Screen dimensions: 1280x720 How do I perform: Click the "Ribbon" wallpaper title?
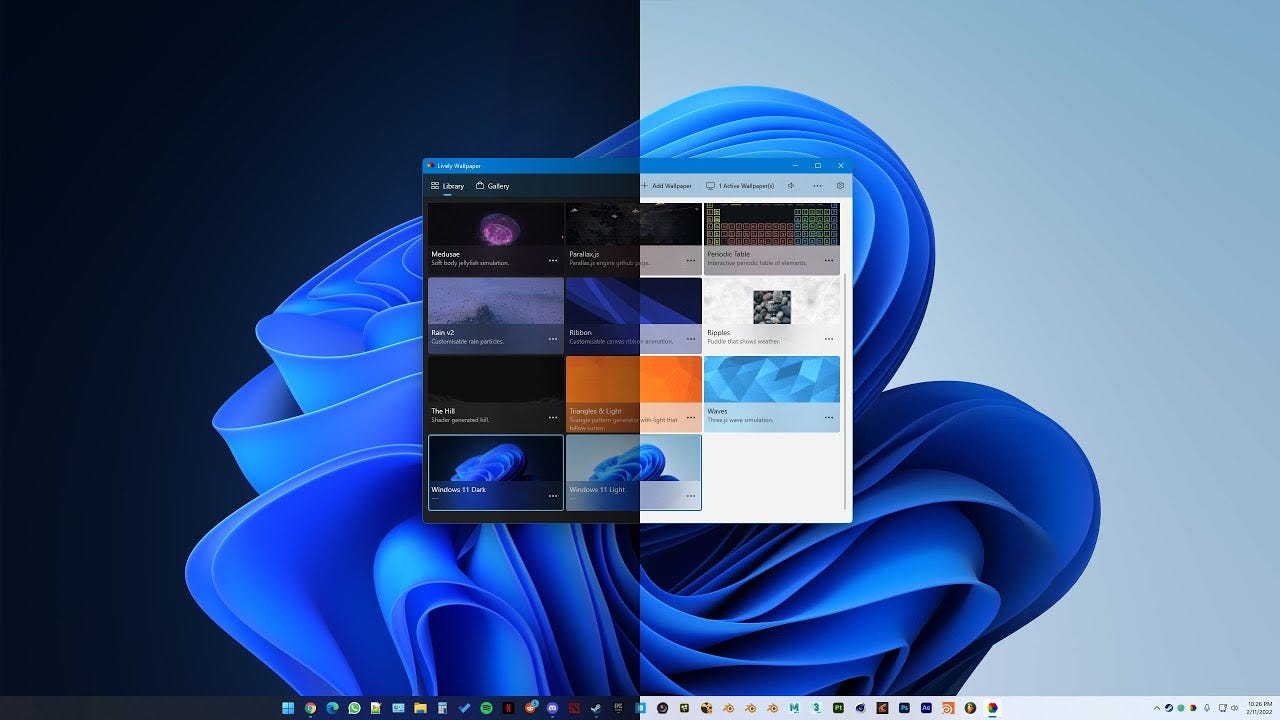point(581,333)
